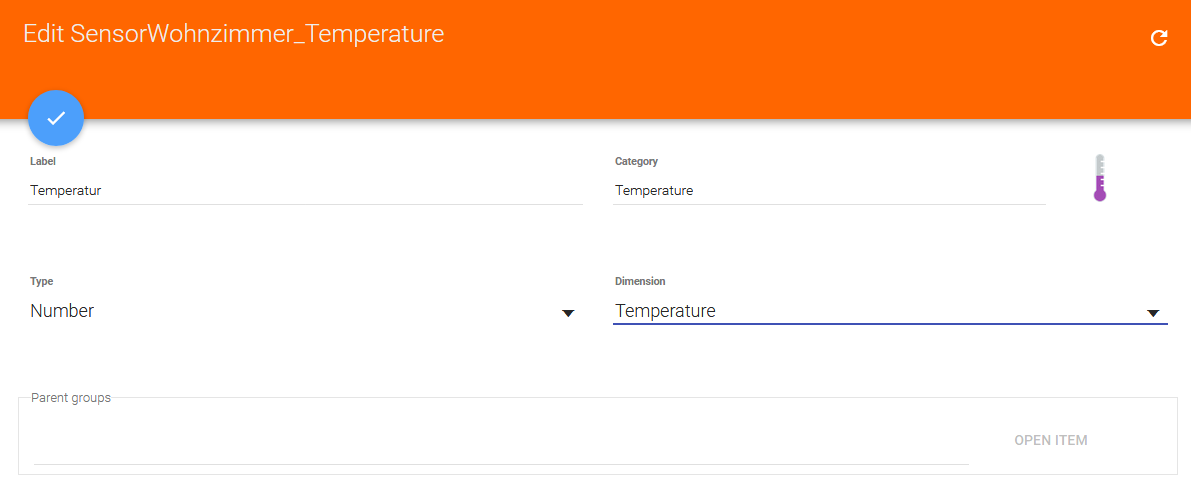Click the Type dropdown arrow

(x=568, y=313)
